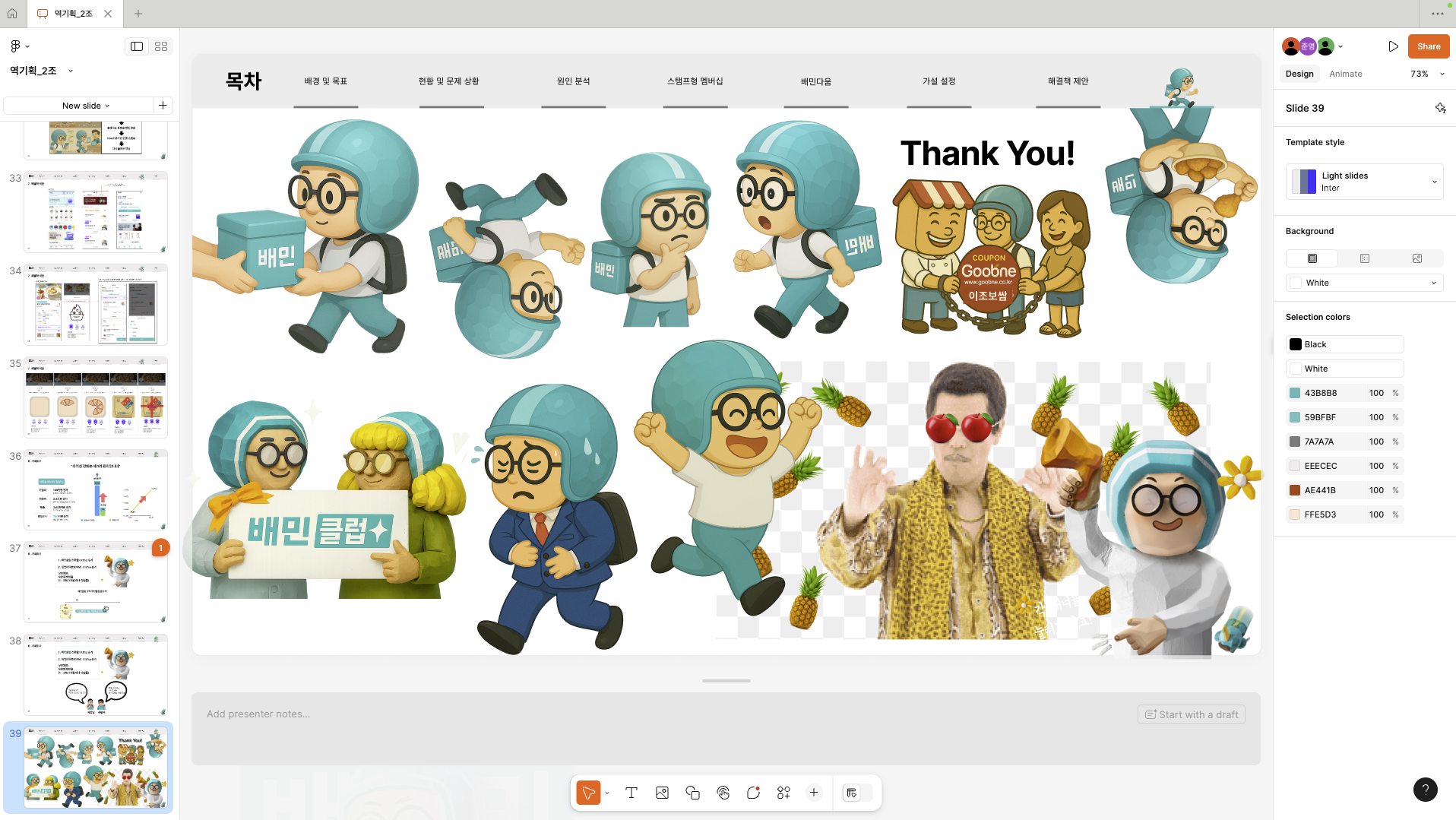This screenshot has width=1456, height=820.
Task: Open the Resources and components tool
Action: (783, 793)
